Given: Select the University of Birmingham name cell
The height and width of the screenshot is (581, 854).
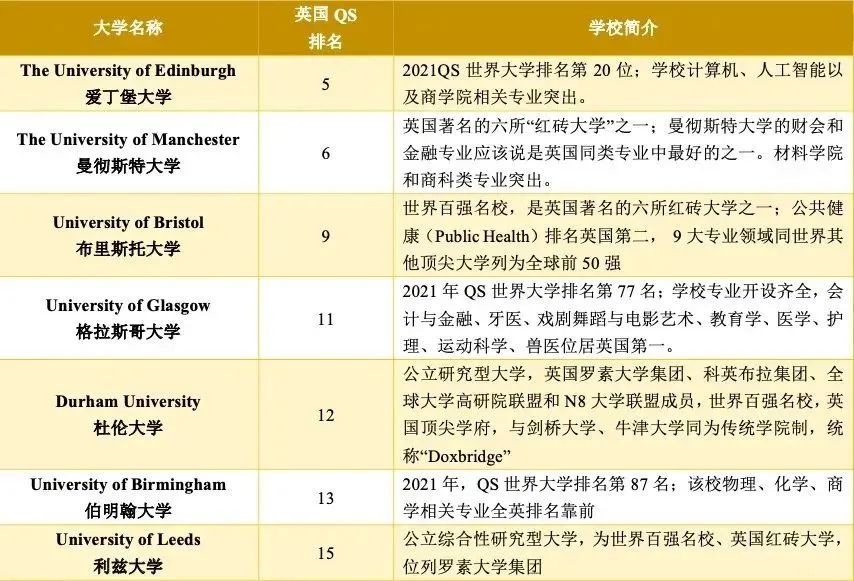Looking at the screenshot, I should coord(128,497).
